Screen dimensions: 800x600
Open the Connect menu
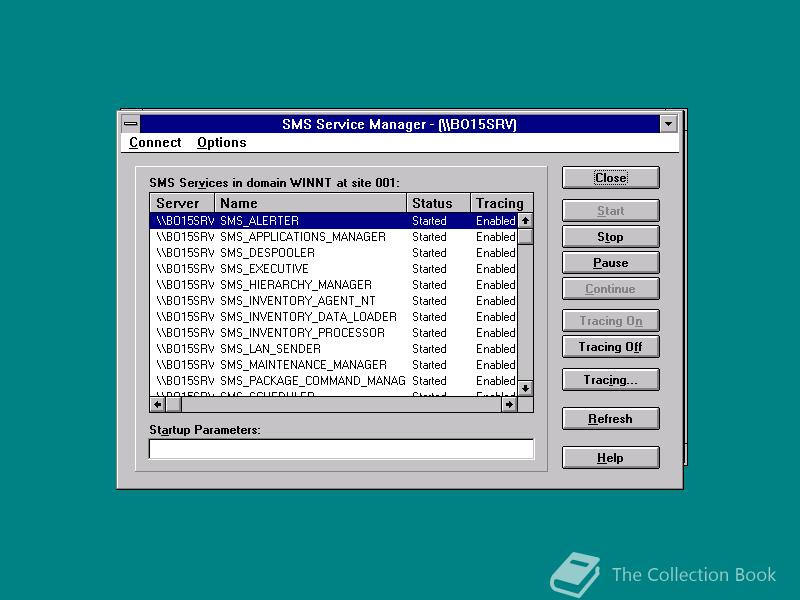tap(155, 142)
